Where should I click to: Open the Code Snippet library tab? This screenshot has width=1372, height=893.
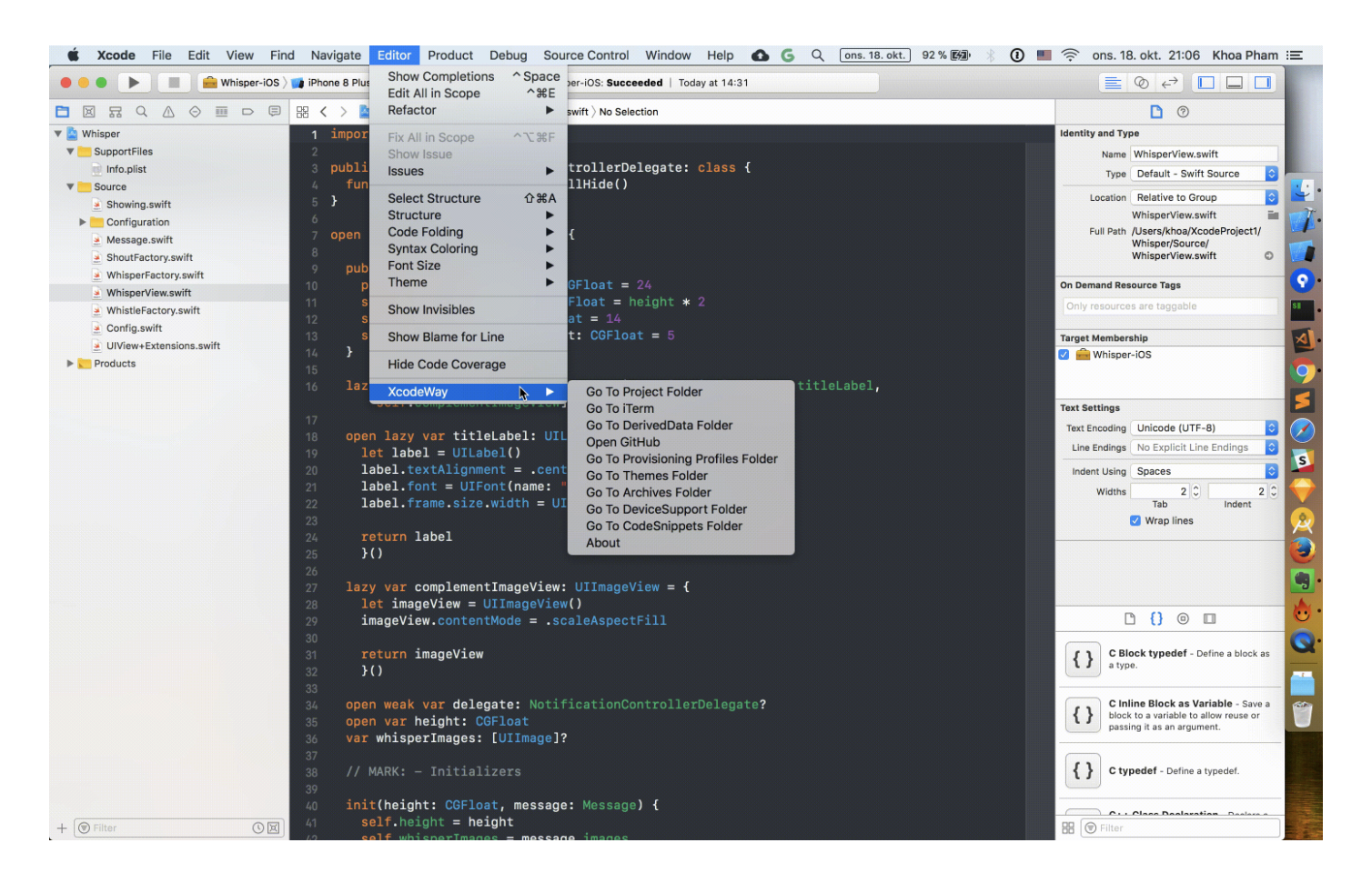point(1156,618)
